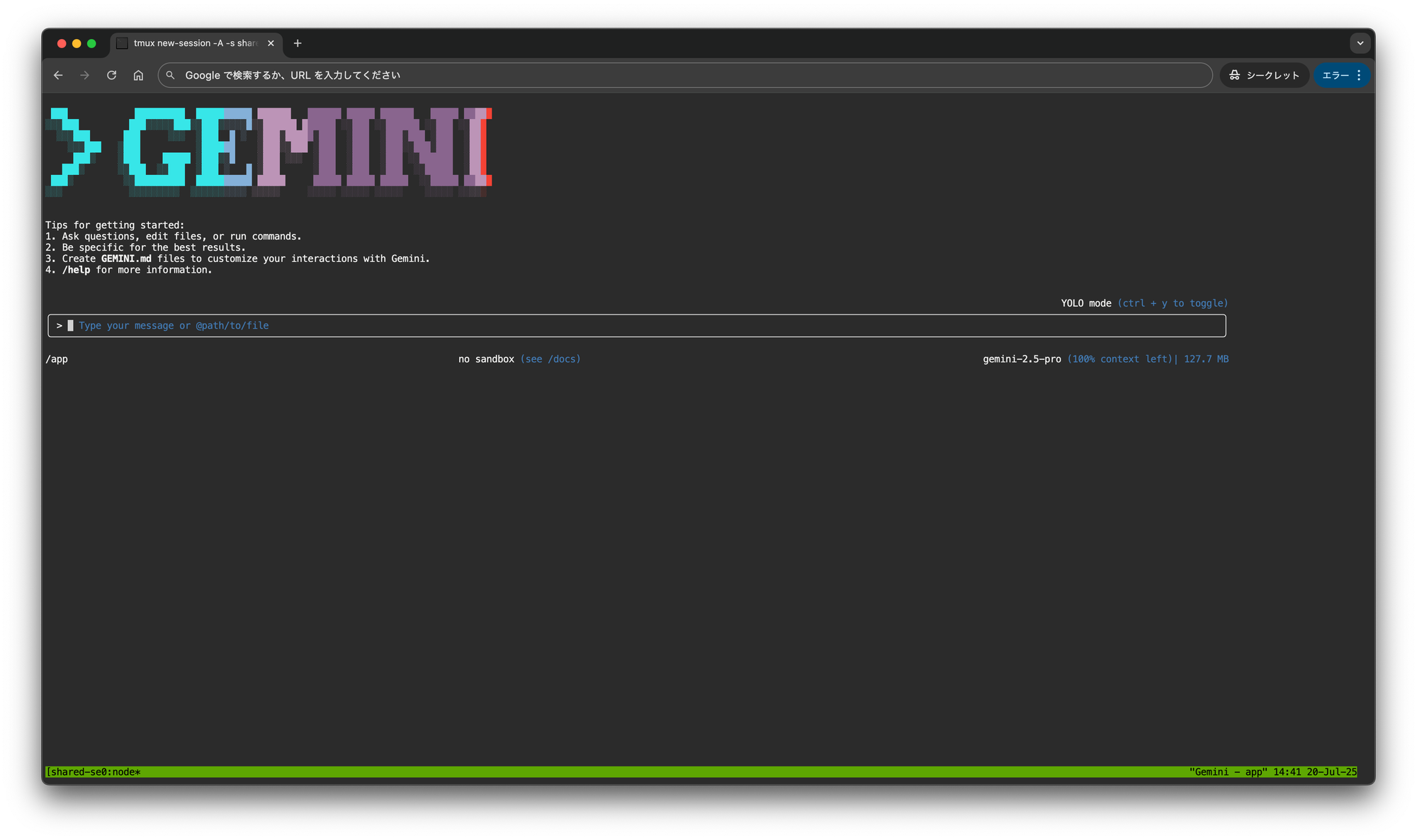The image size is (1417, 840).
Task: Click 'Ask questions, edit files' tip line
Action: coord(174,237)
